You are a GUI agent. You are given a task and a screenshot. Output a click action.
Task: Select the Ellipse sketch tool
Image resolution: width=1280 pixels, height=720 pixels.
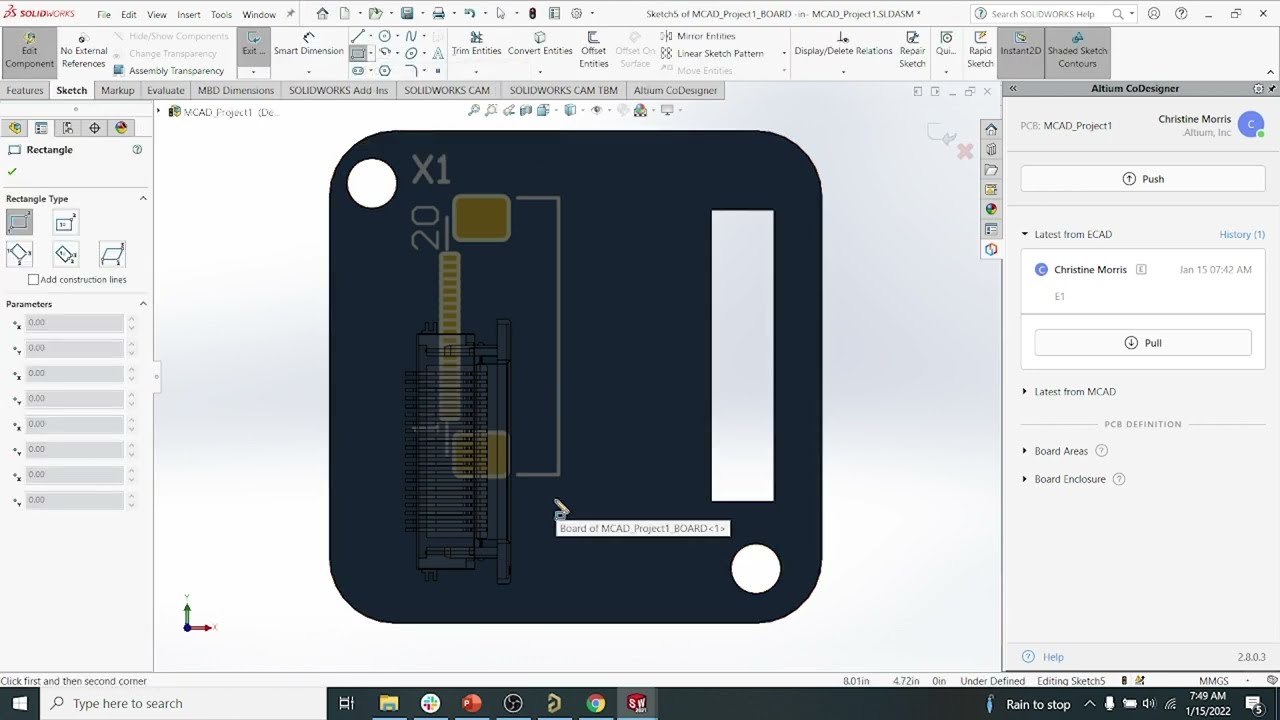coord(411,53)
